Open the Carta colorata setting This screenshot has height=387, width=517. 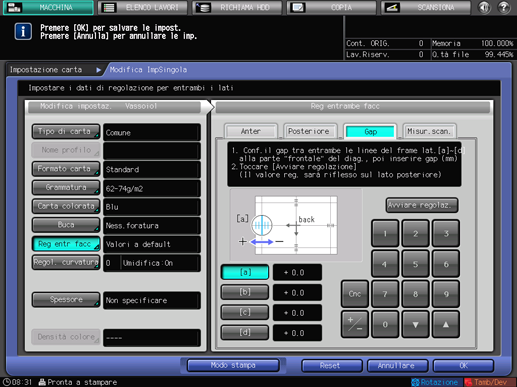[x=66, y=206]
